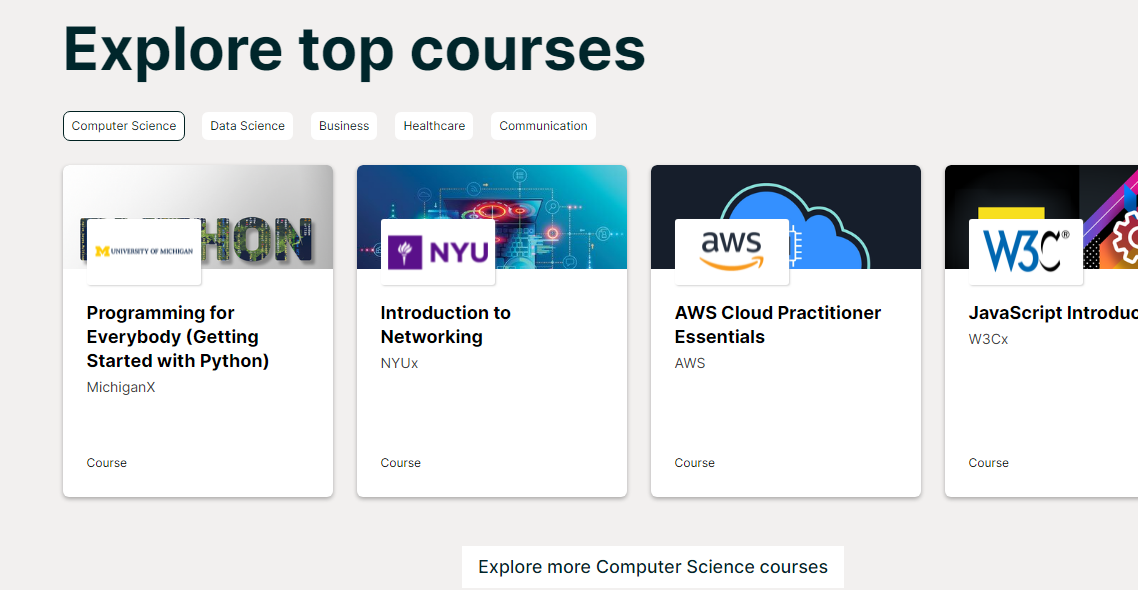1138x590 pixels.
Task: Select the Communication tab
Action: click(543, 126)
